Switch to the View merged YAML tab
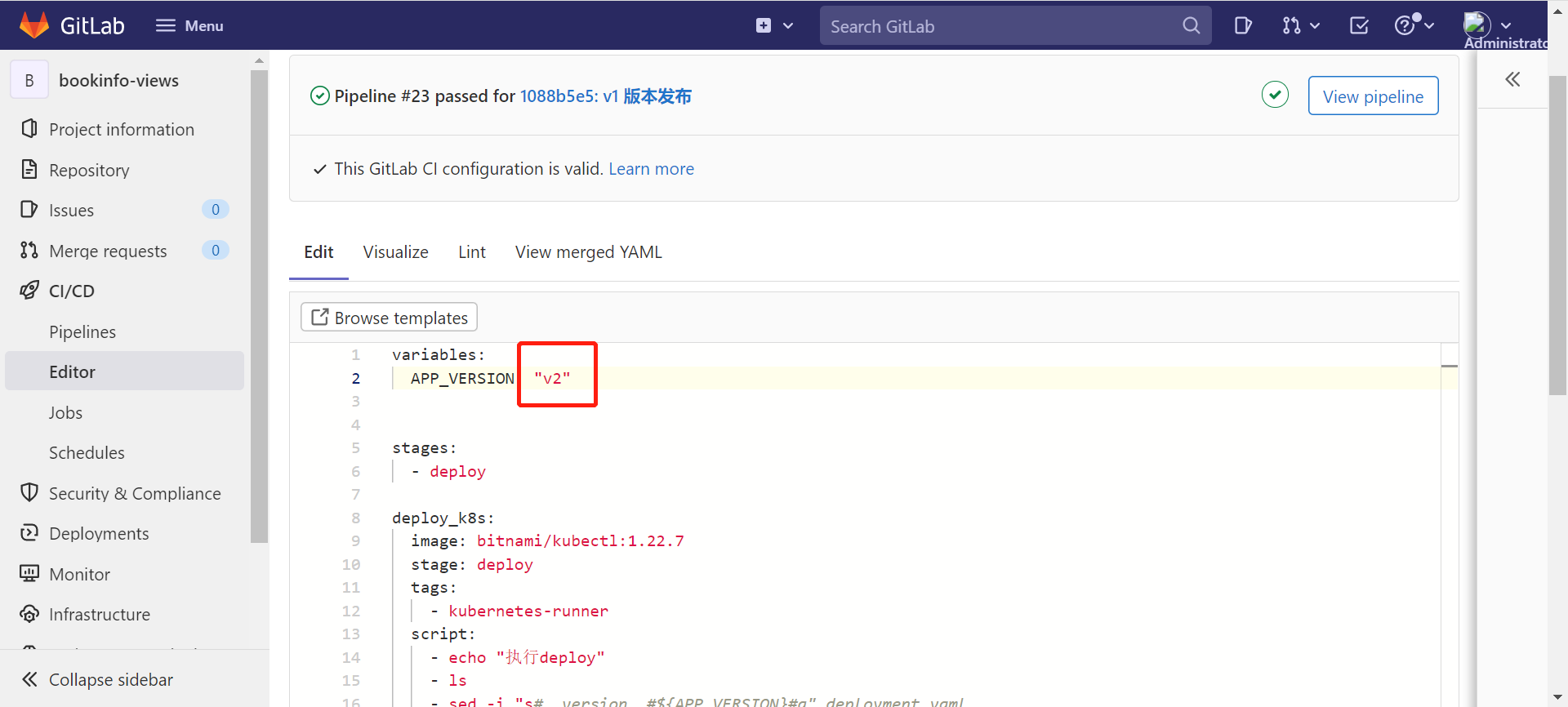This screenshot has width=1568, height=707. [588, 252]
